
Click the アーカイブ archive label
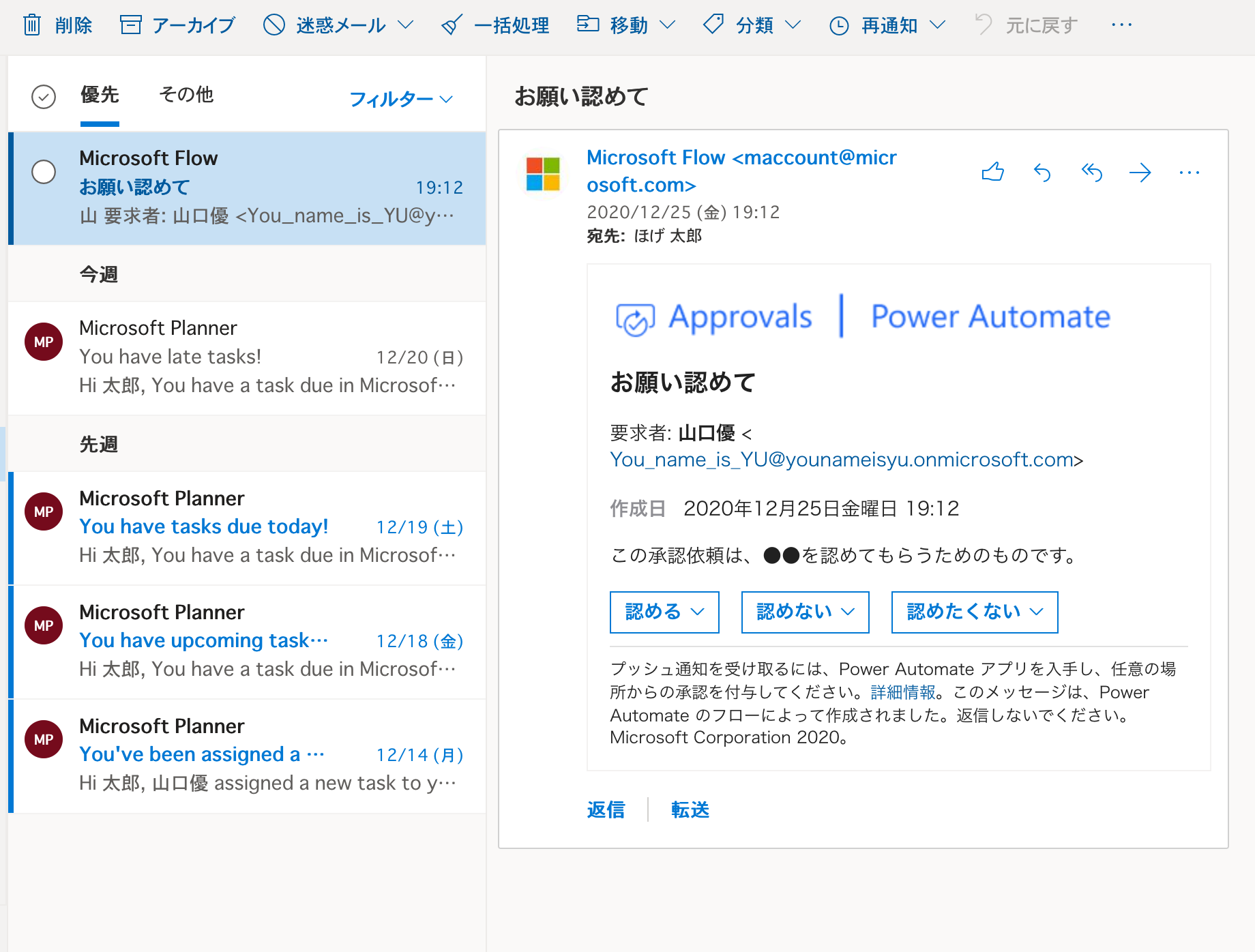(x=194, y=25)
